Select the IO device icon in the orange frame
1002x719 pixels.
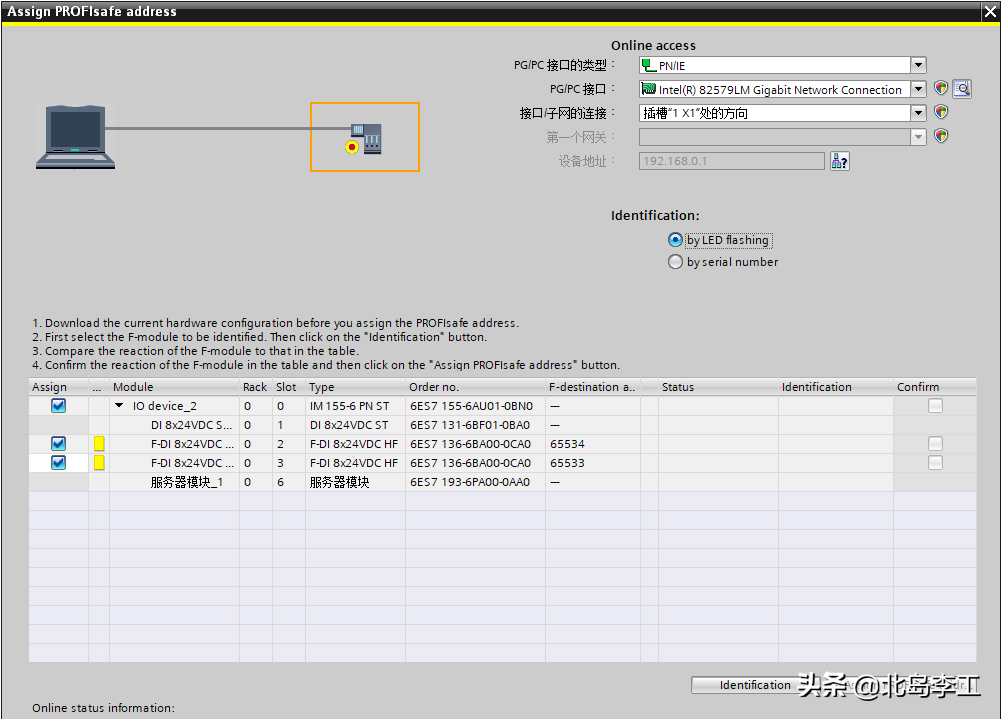(x=365, y=138)
